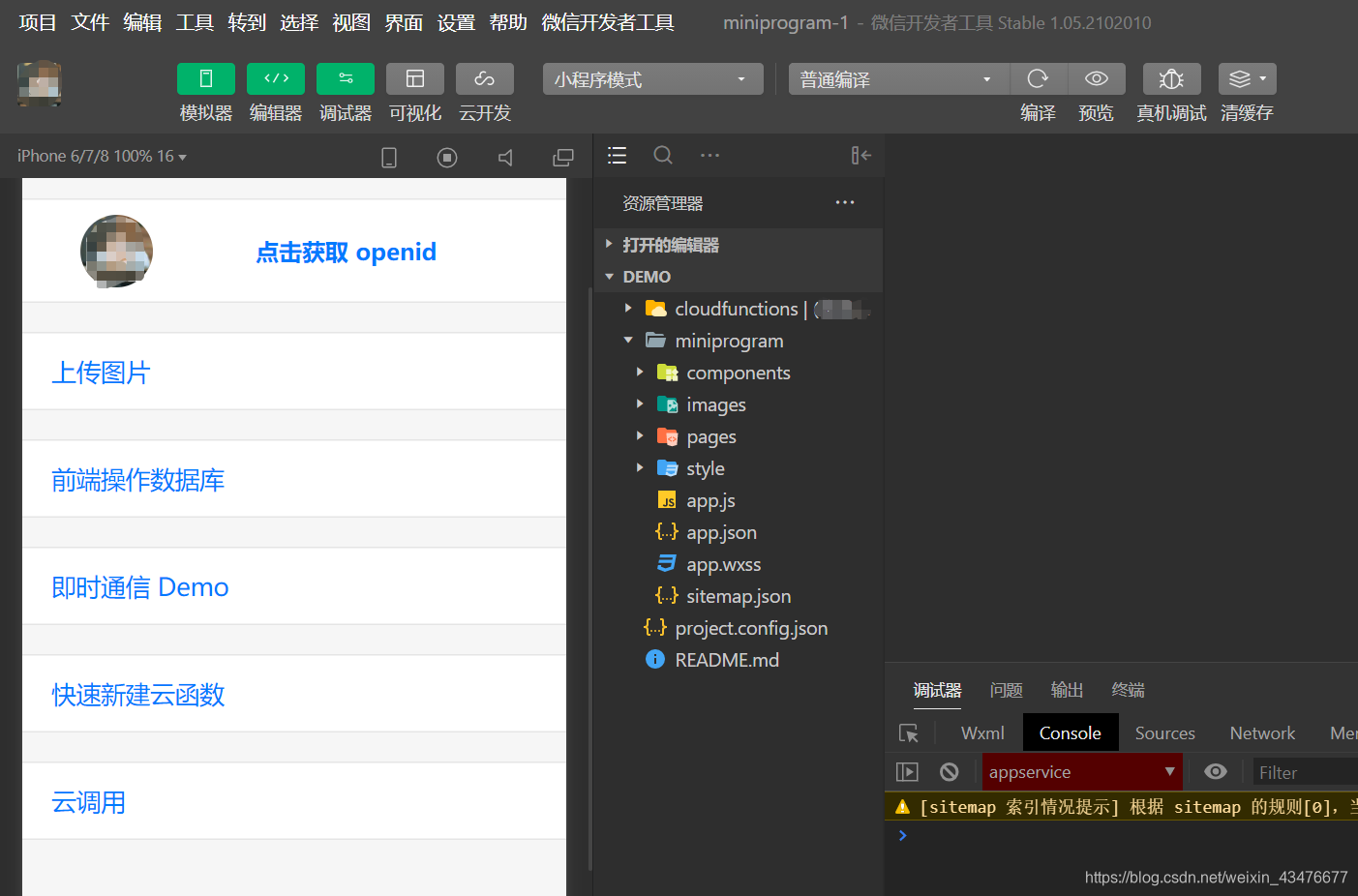Open the 帮助 menu
This screenshot has height=896, width=1358.
[508, 22]
